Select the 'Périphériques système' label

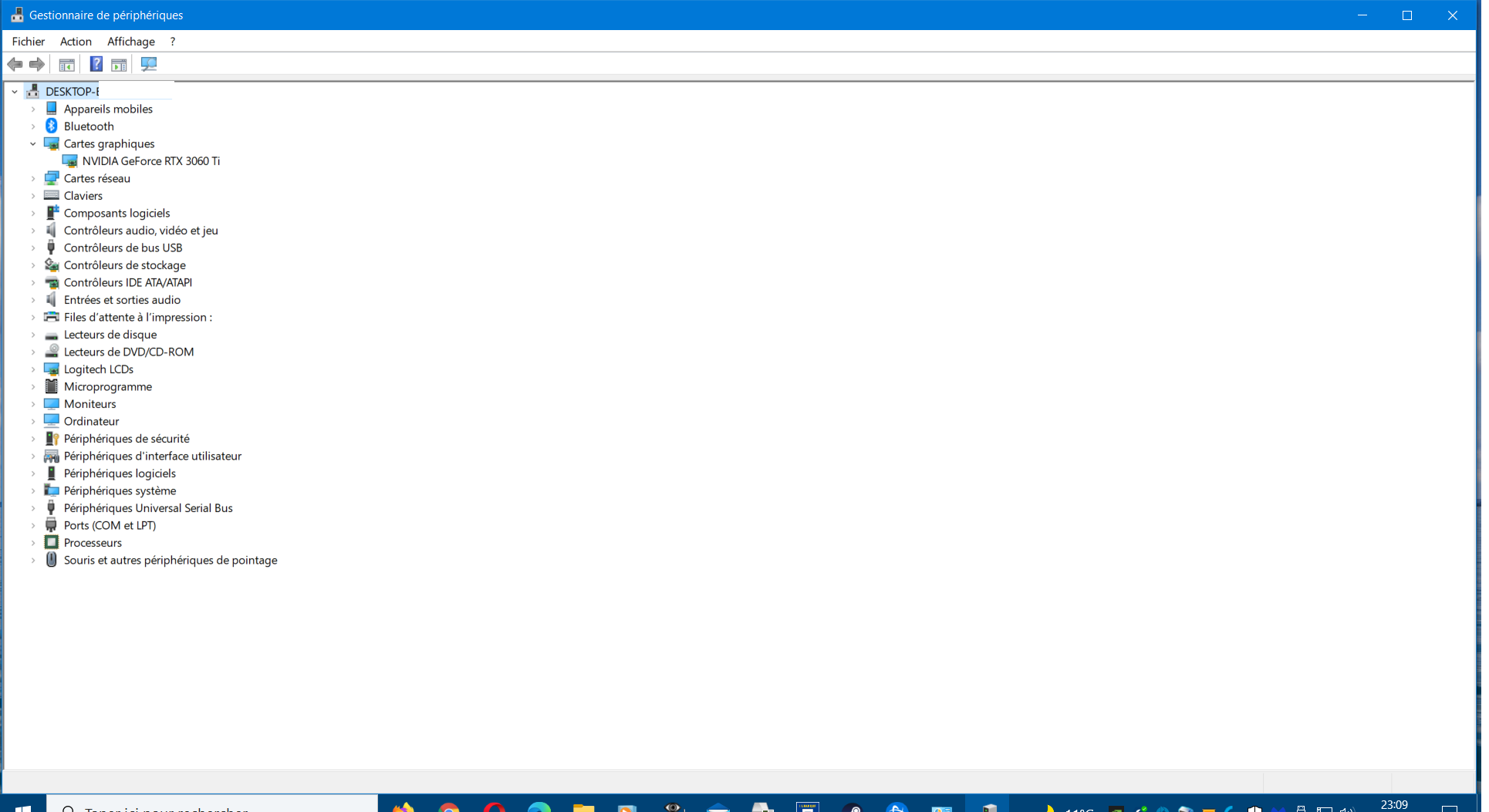[120, 491]
